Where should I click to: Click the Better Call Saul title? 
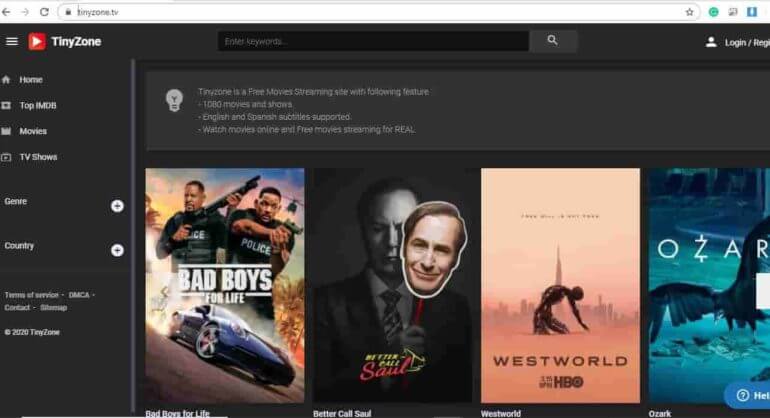coord(342,414)
